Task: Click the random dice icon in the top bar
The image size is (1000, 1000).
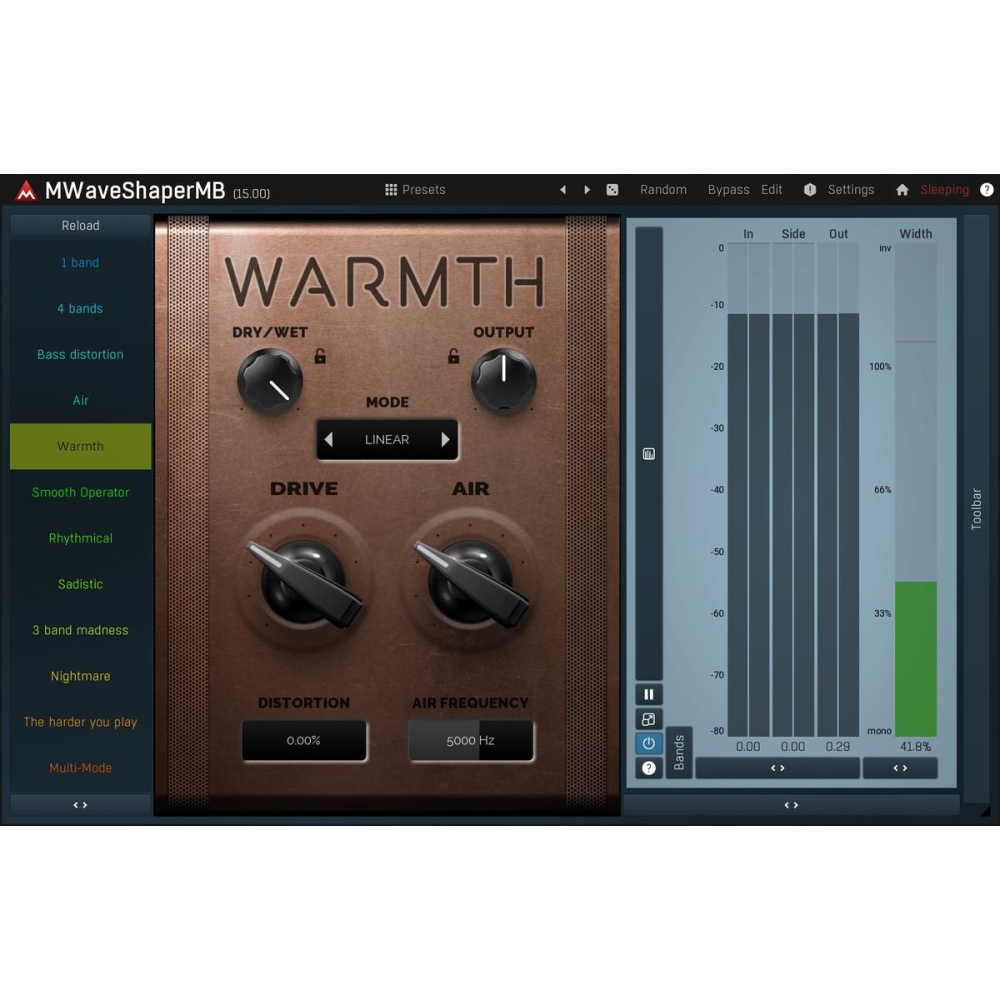Action: (612, 190)
